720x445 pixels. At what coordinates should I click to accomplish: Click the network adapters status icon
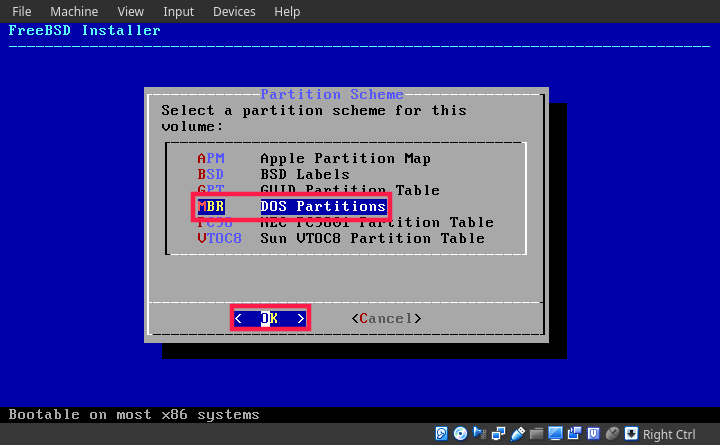pos(498,434)
